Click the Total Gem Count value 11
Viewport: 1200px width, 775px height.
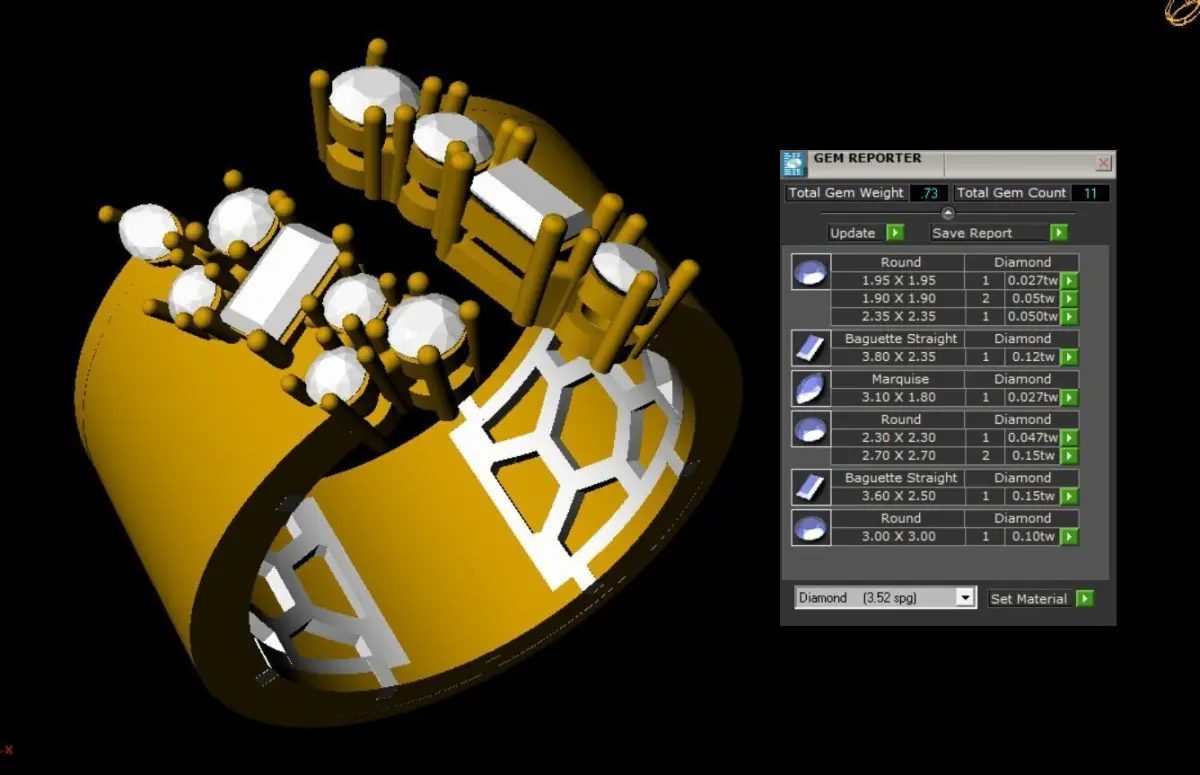point(1091,193)
